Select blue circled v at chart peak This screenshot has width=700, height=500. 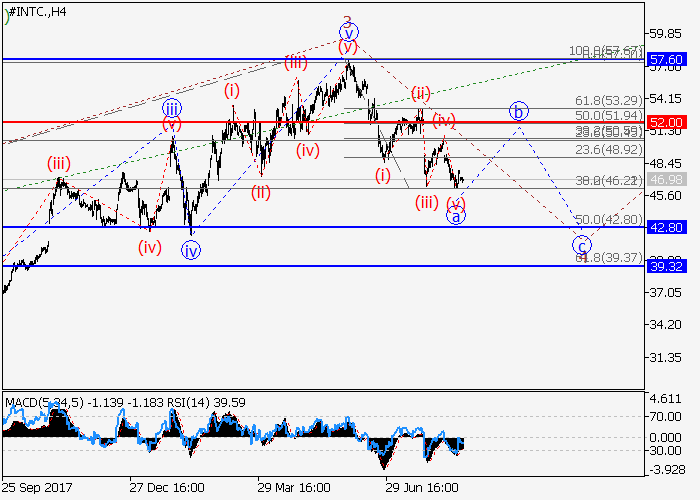[x=350, y=32]
